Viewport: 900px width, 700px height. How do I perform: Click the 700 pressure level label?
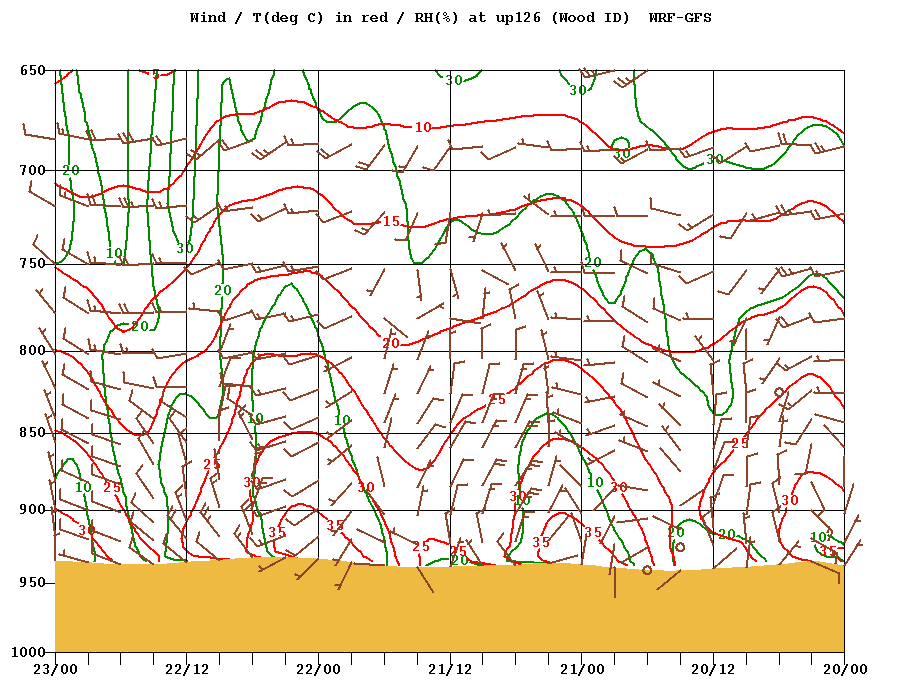point(33,170)
